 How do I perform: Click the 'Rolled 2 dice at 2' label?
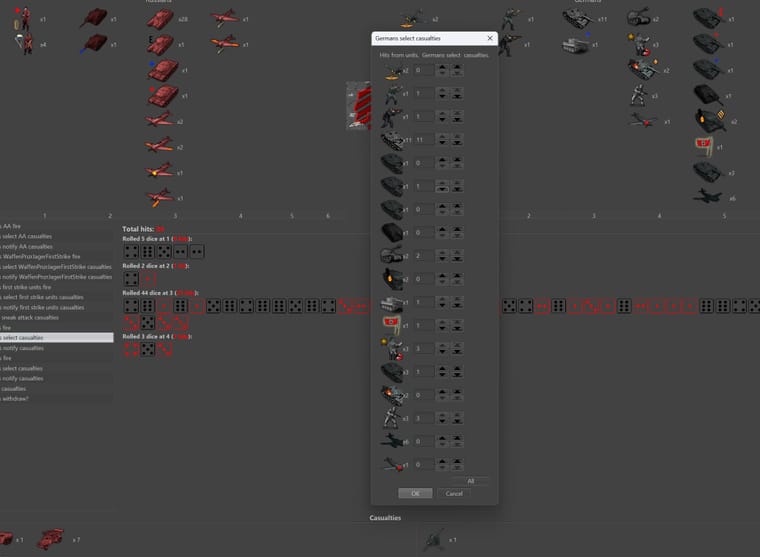point(157,266)
